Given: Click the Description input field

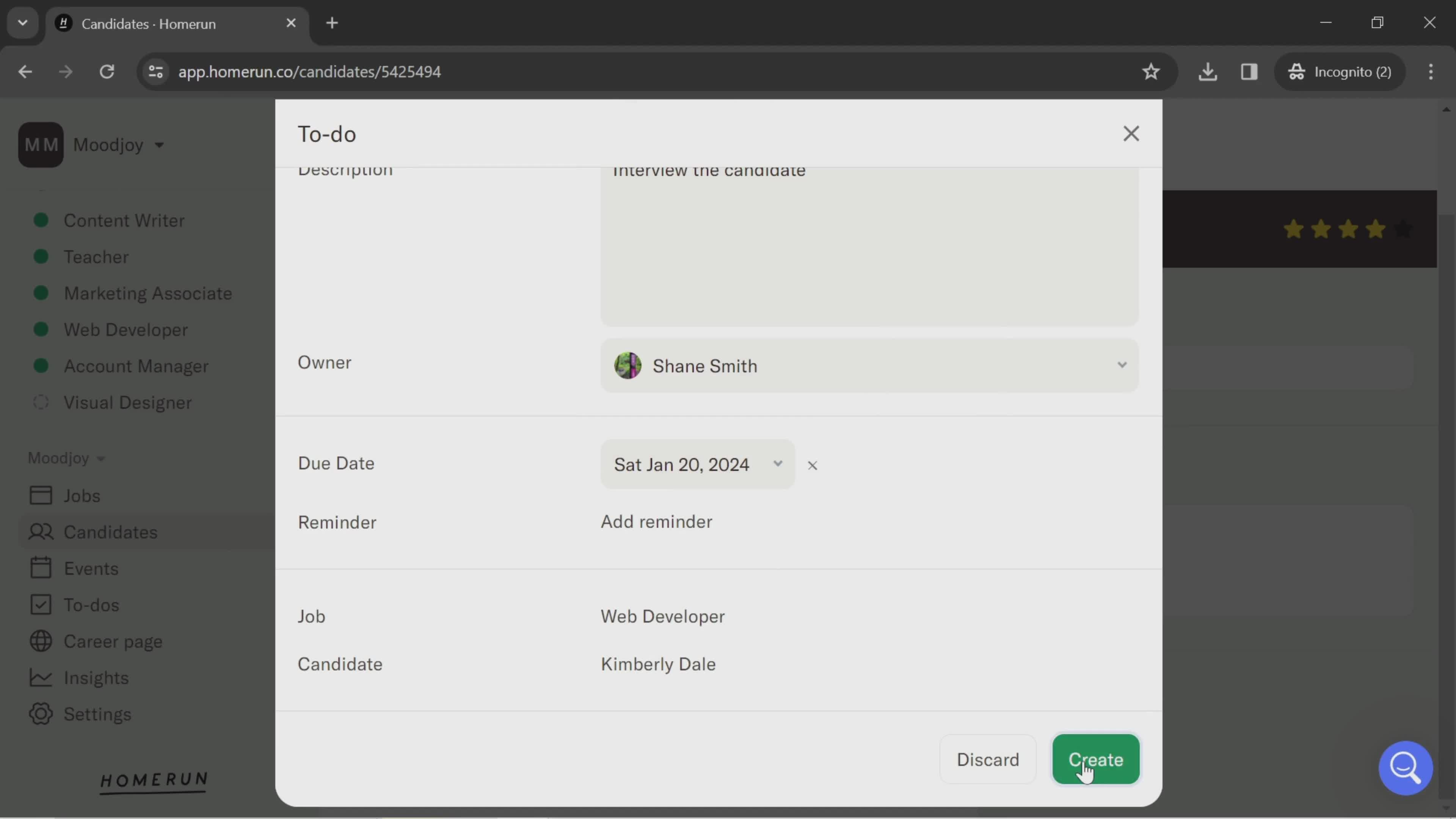Looking at the screenshot, I should pos(868,240).
